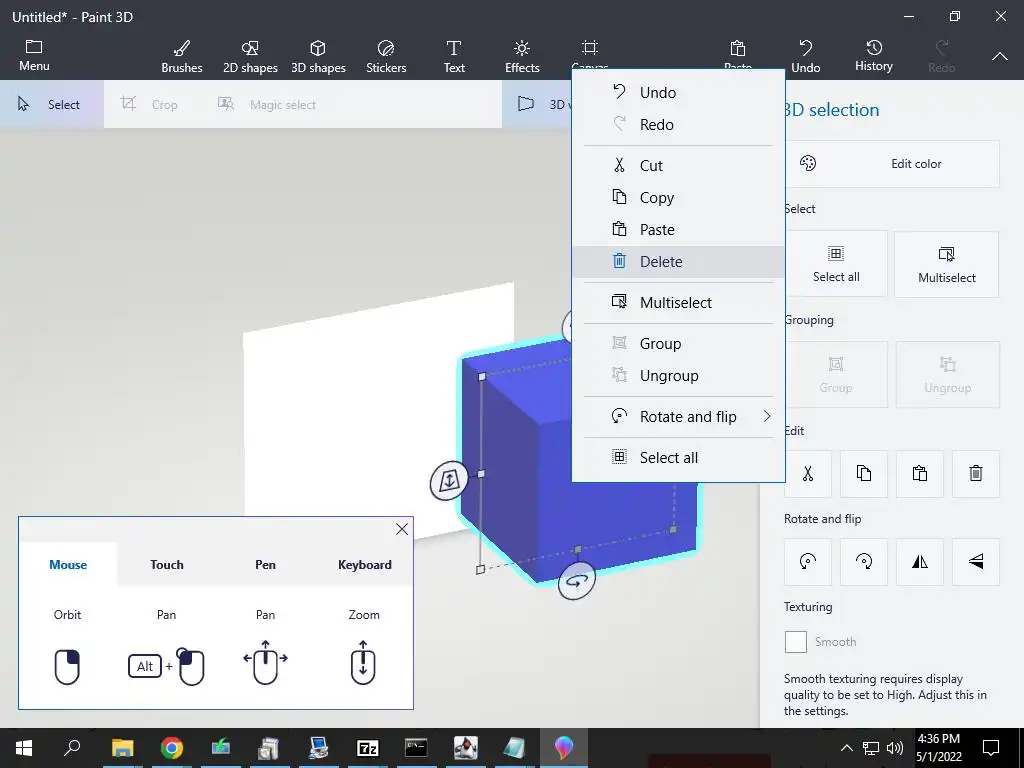Image resolution: width=1024 pixels, height=768 pixels.
Task: Open the 3D shapes tool
Action: pyautogui.click(x=318, y=56)
